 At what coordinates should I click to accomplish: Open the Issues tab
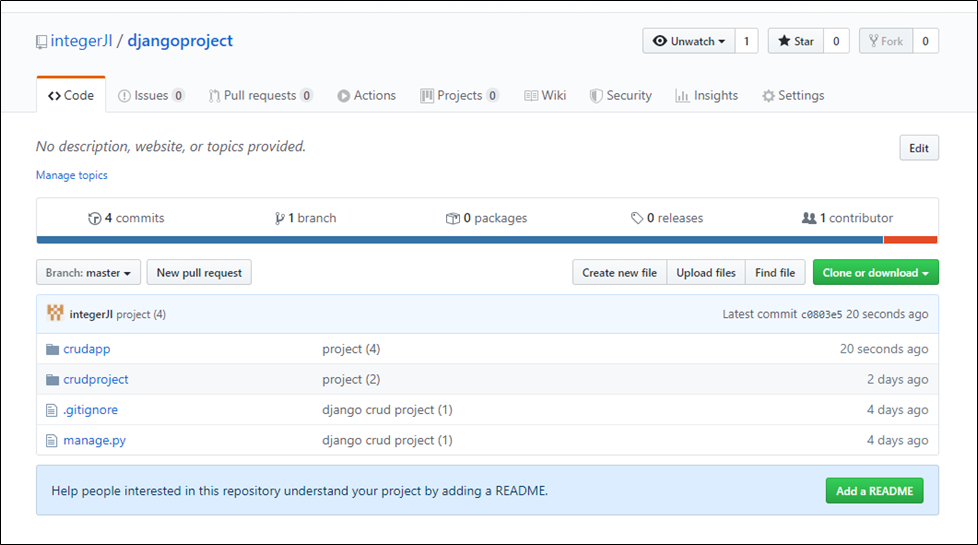tap(151, 95)
